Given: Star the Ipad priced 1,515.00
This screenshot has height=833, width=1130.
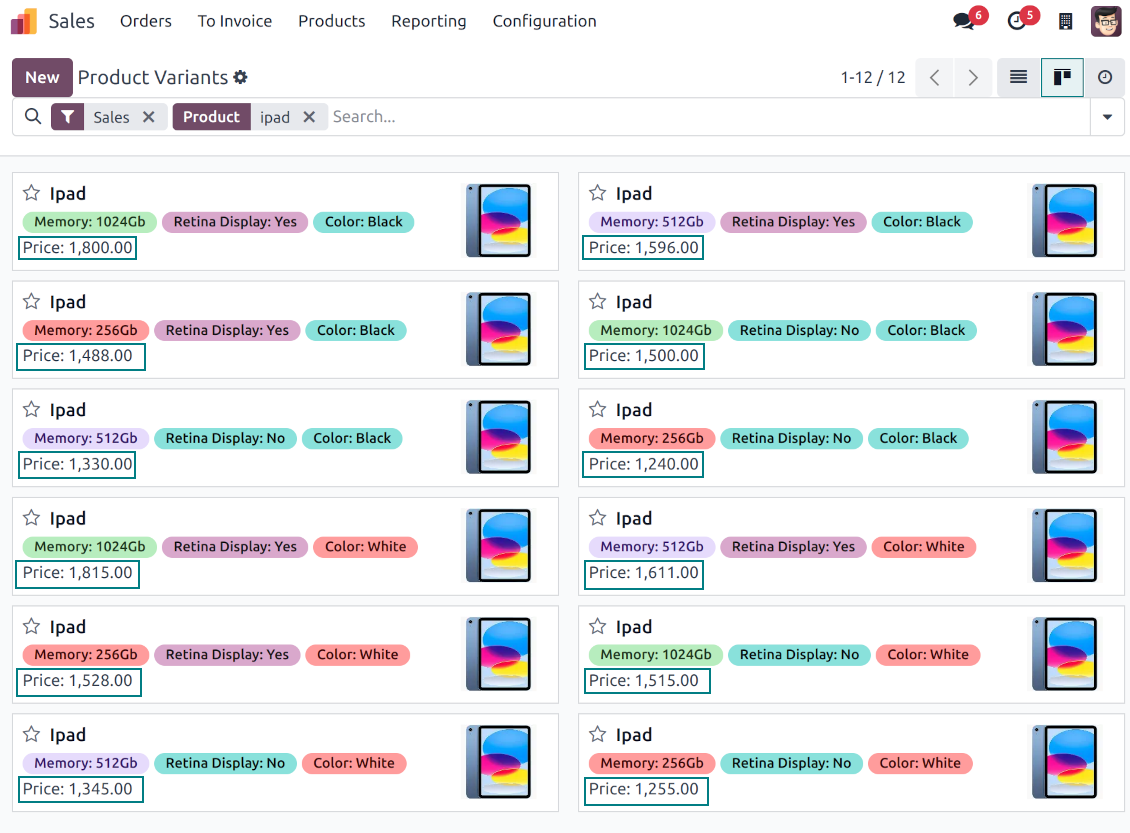Looking at the screenshot, I should tap(597, 626).
